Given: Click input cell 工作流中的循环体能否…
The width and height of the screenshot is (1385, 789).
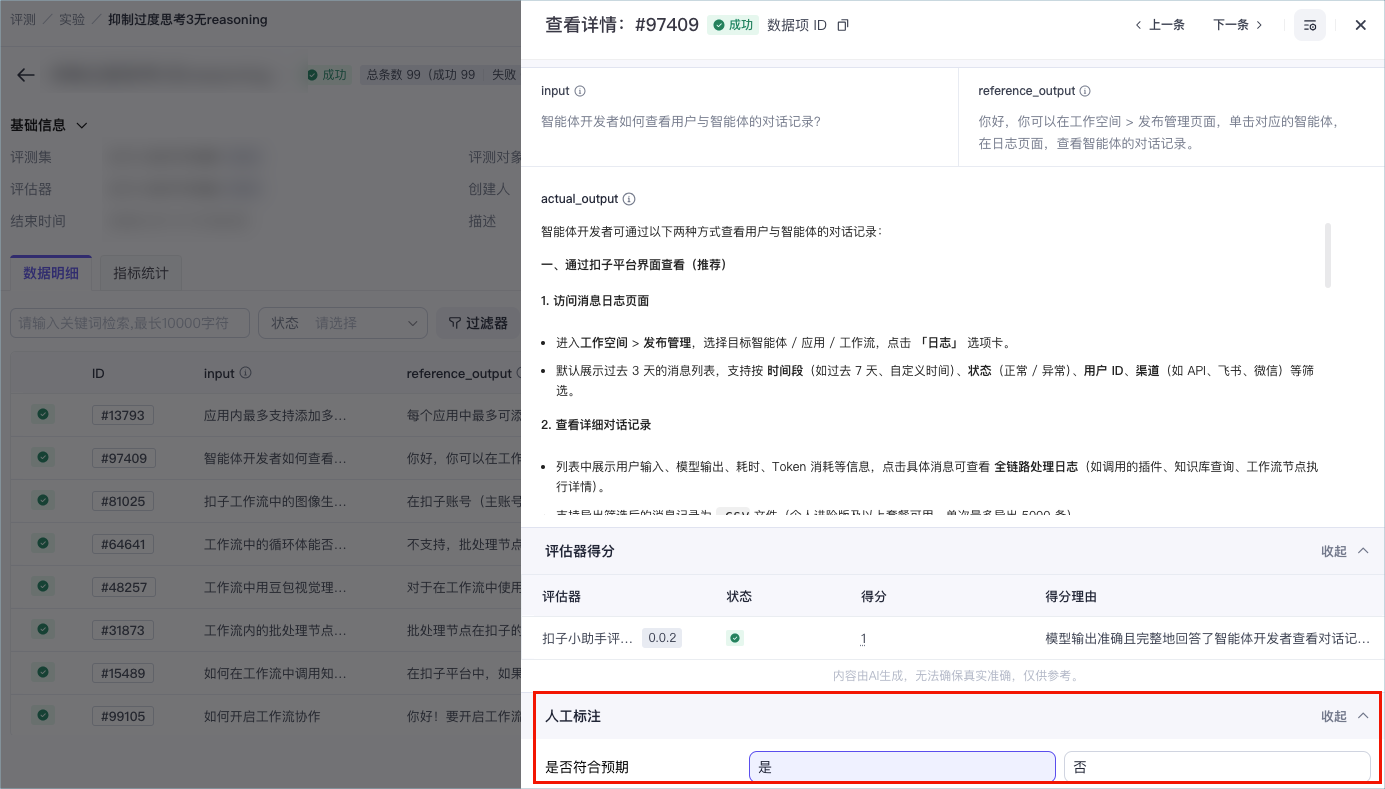Looking at the screenshot, I should 275,545.
